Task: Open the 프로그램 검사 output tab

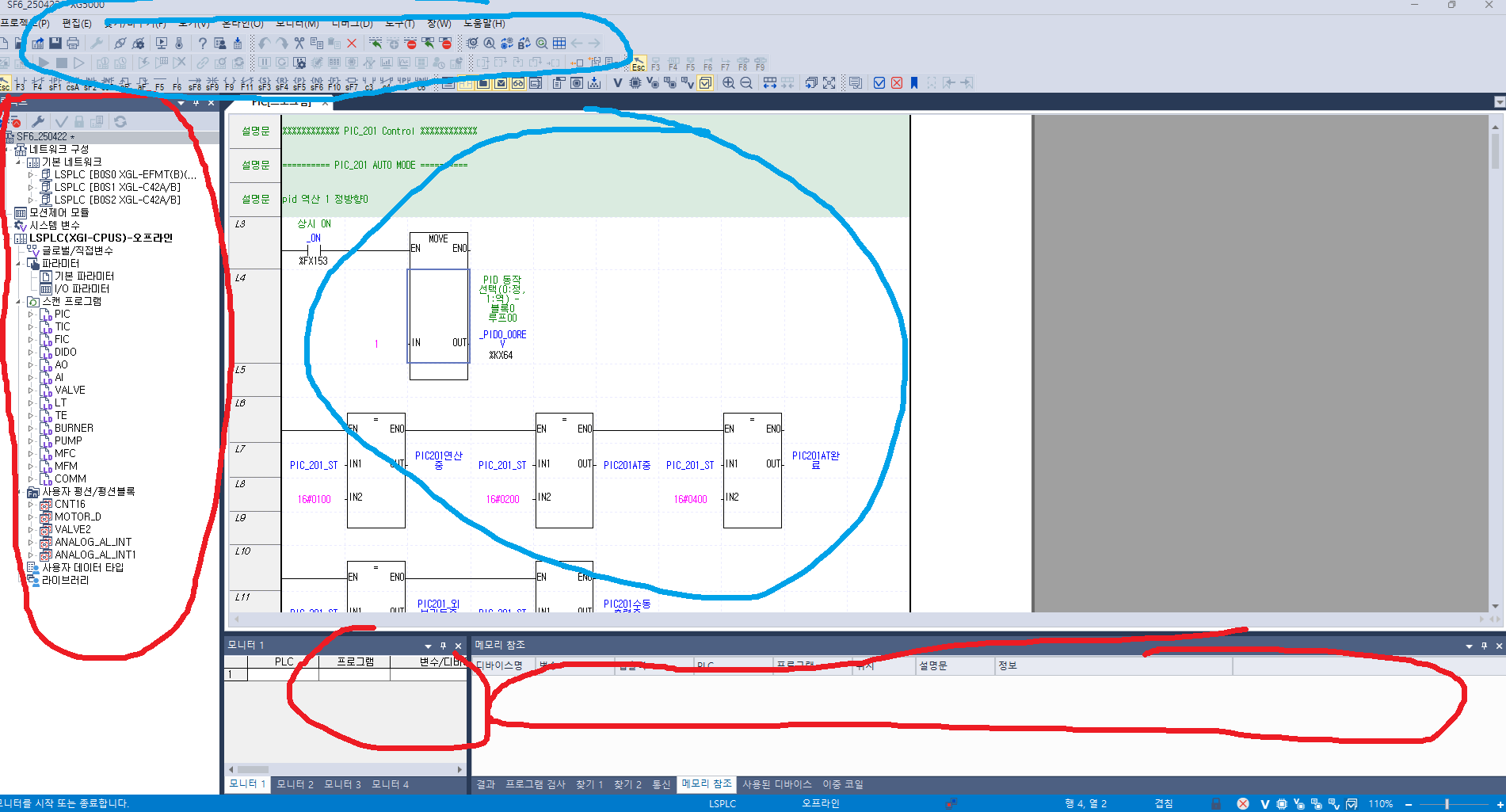Action: [535, 784]
